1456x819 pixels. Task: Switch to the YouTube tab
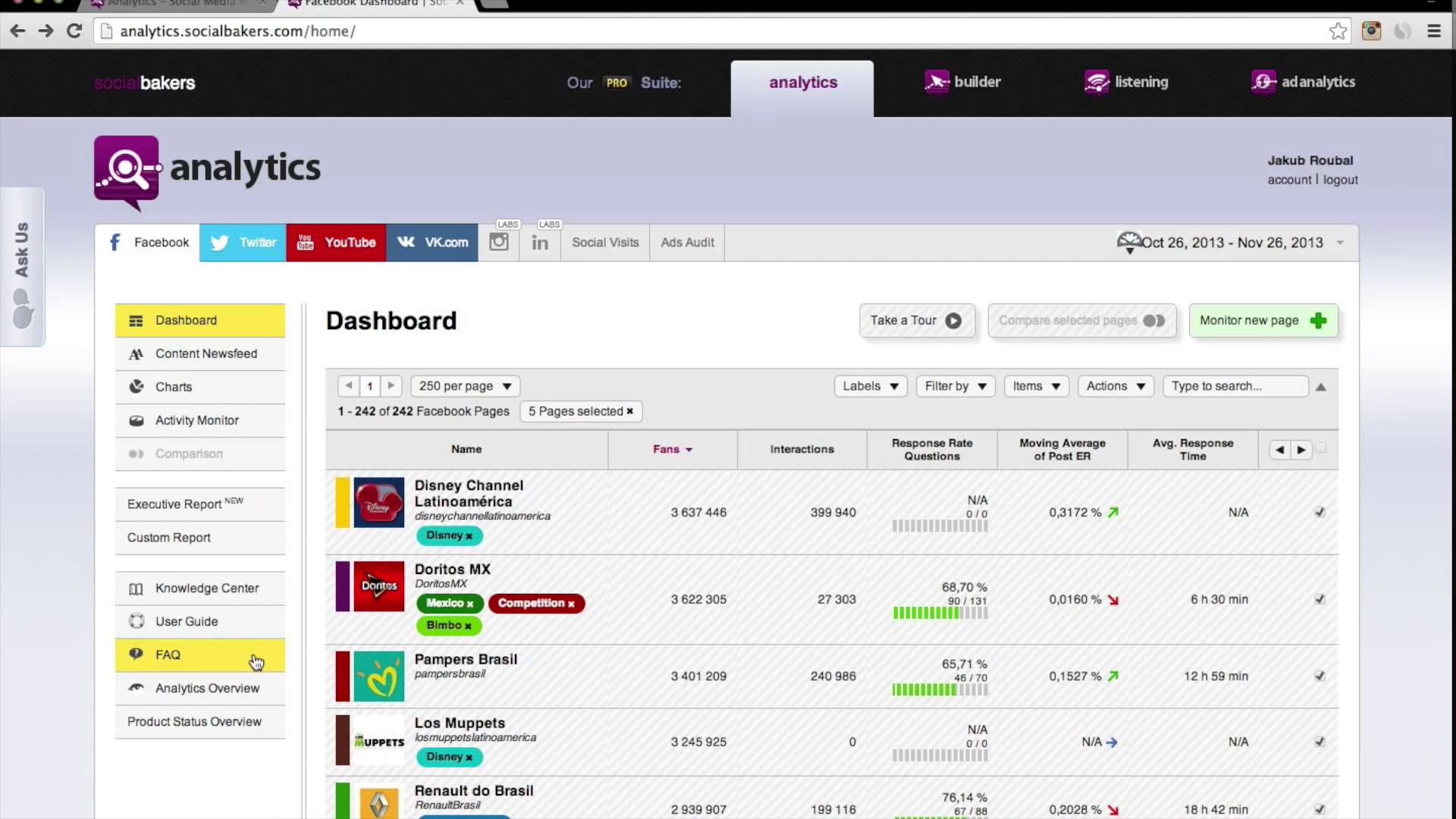[336, 243]
